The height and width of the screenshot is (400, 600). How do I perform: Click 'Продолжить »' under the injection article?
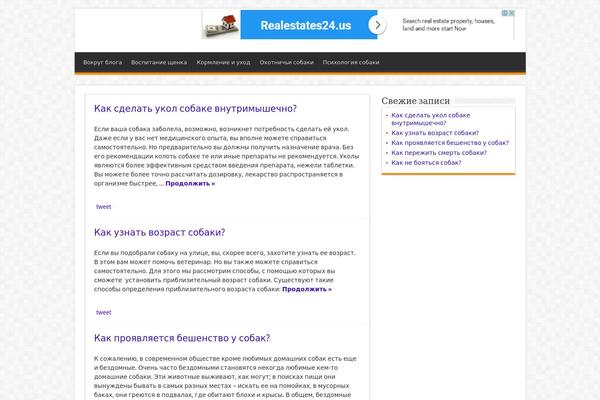click(x=190, y=184)
